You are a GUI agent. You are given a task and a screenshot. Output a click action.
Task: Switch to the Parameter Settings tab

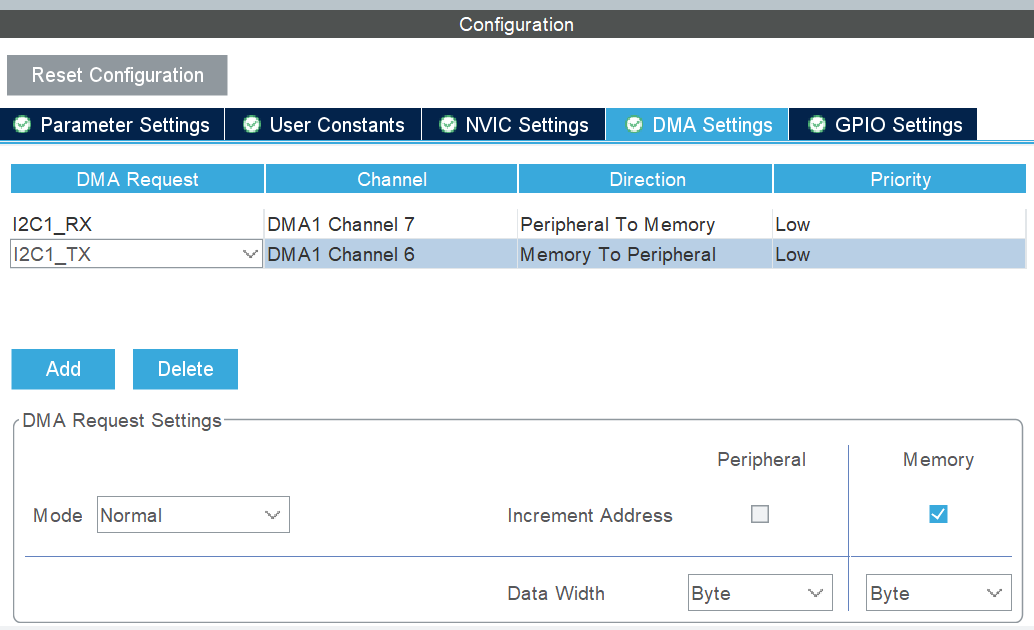[124, 125]
